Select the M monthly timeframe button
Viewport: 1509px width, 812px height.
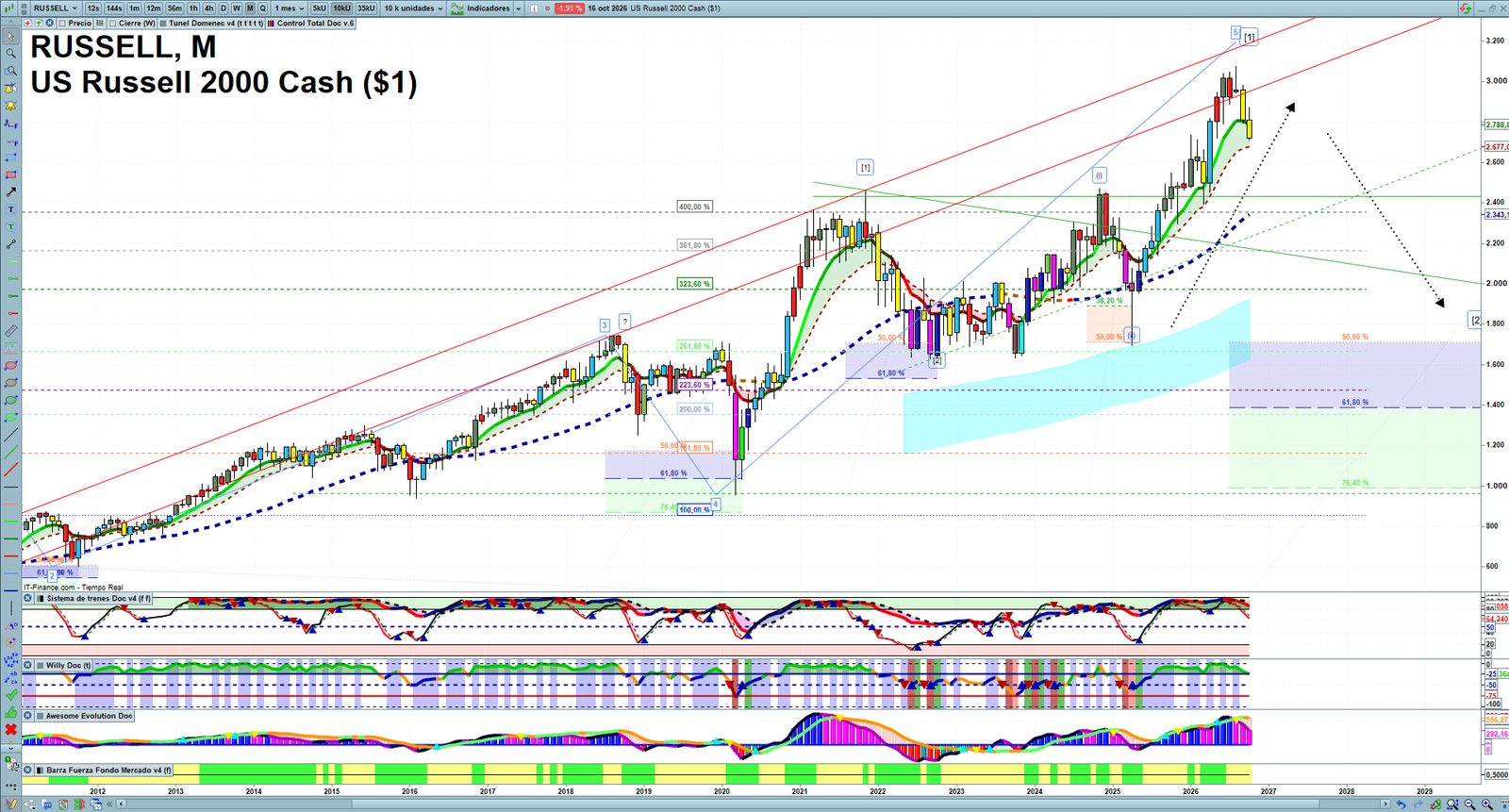pos(250,8)
